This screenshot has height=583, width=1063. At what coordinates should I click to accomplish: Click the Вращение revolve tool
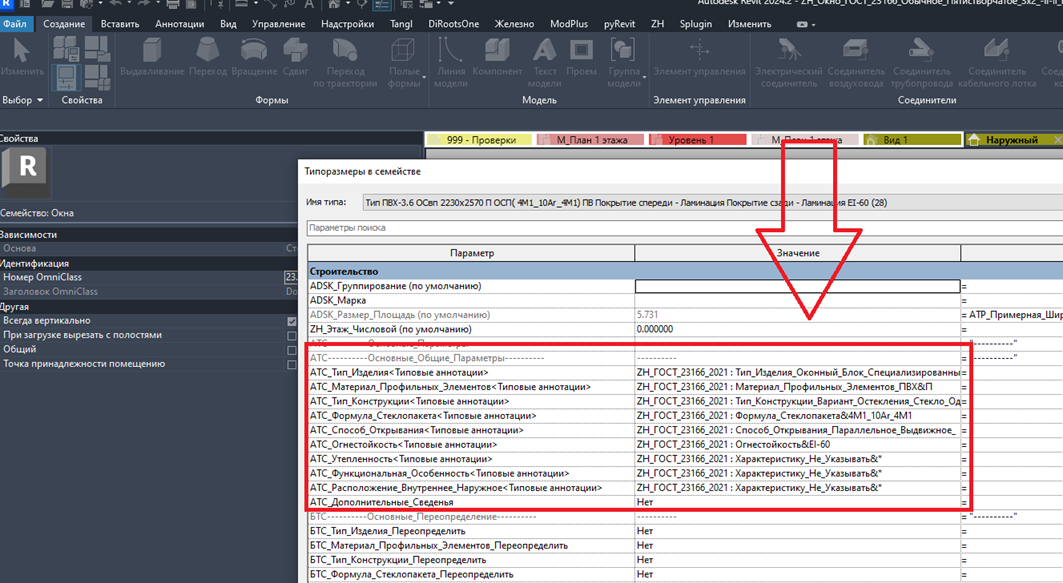tap(254, 56)
